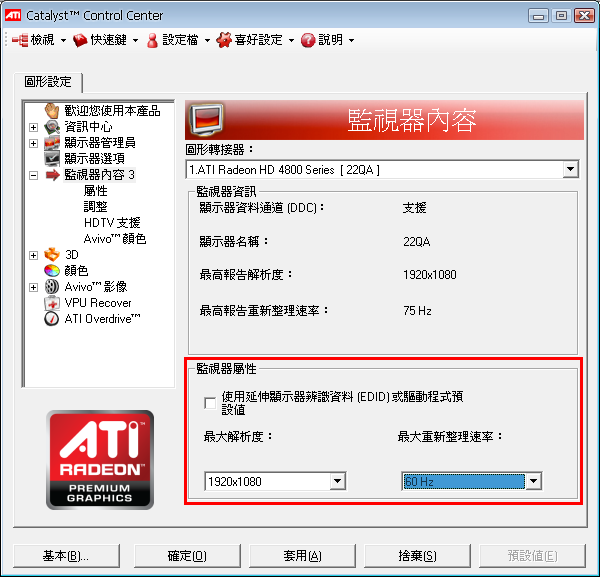The image size is (600, 577).
Task: Click the red arrow beside 監視器內容 3
Action: click(x=52, y=175)
